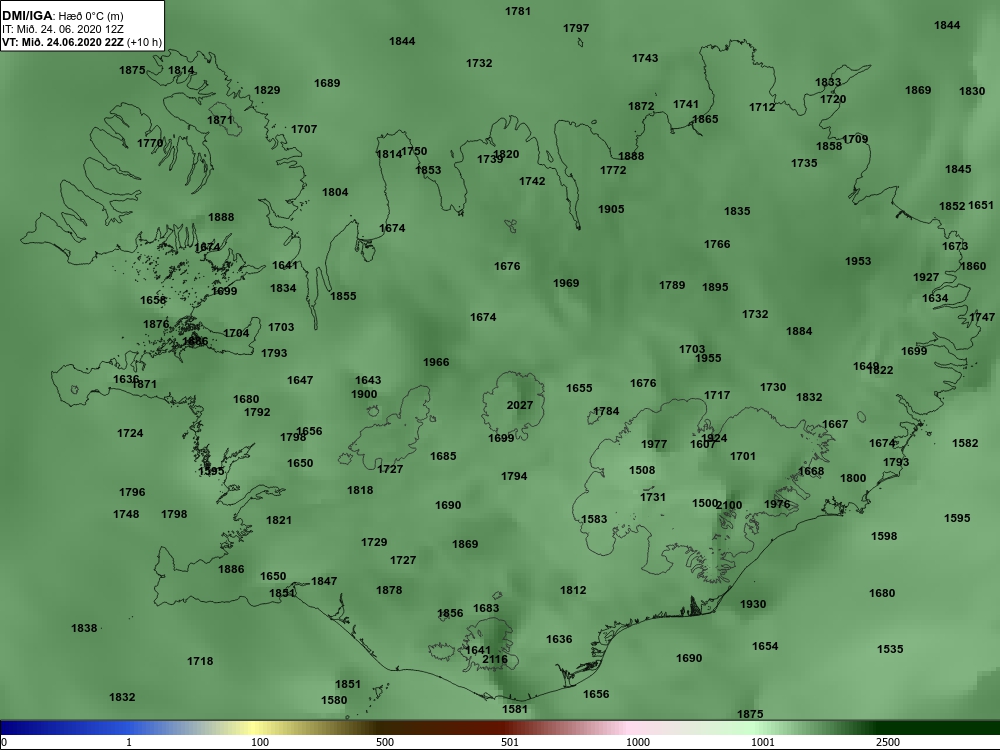
Task: Click the map value 1748
Action: pos(126,514)
